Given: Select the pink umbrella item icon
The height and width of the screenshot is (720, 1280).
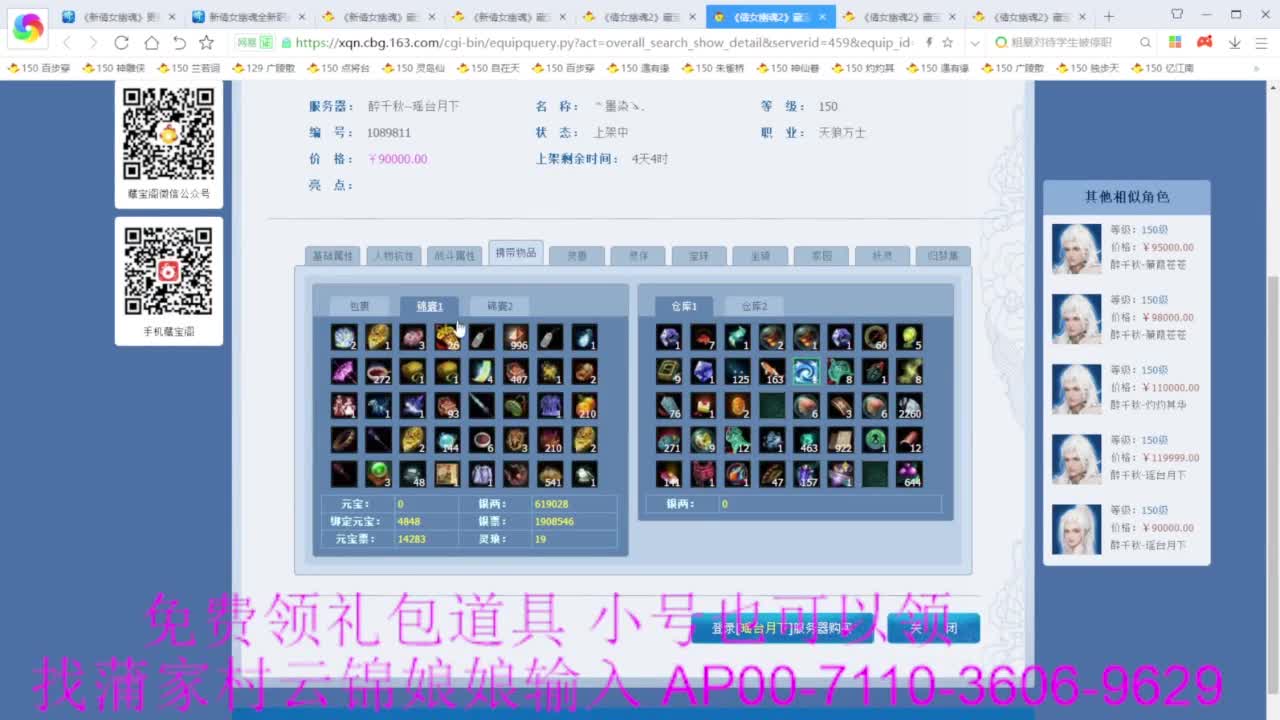Looking at the screenshot, I should coord(344,372).
